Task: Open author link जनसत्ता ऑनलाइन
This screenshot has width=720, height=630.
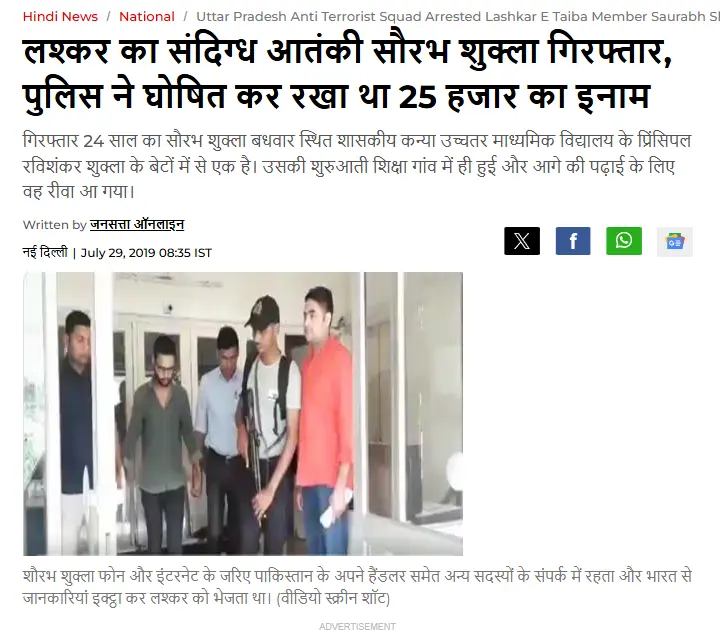Action: pyautogui.click(x=137, y=225)
